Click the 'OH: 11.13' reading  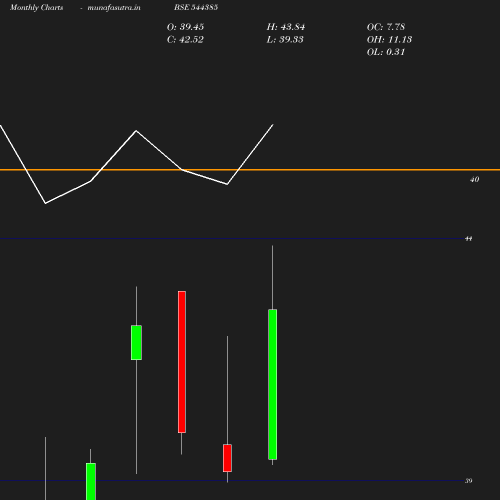point(389,39)
